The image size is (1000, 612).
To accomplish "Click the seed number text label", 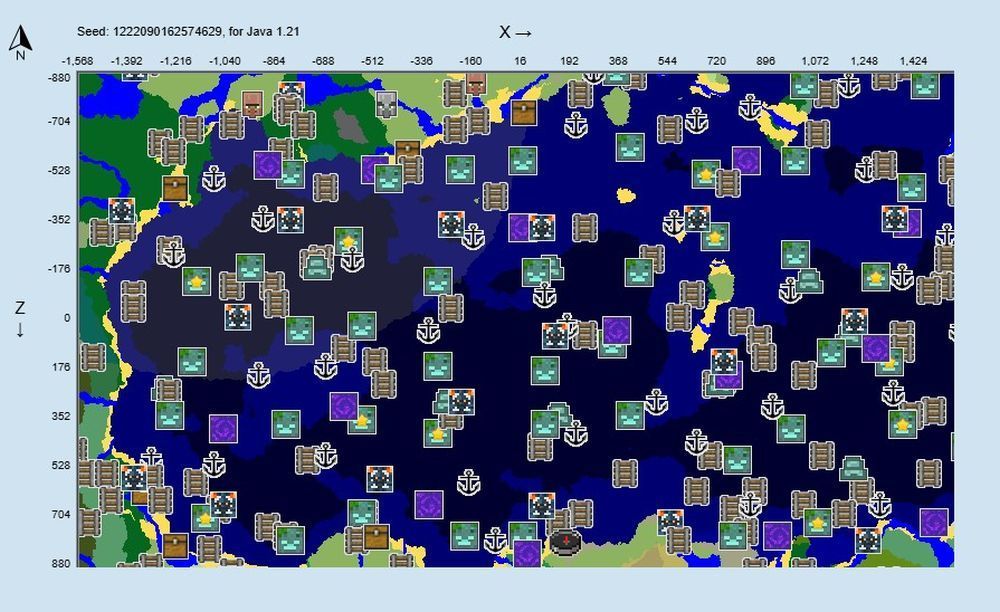I will [188, 32].
